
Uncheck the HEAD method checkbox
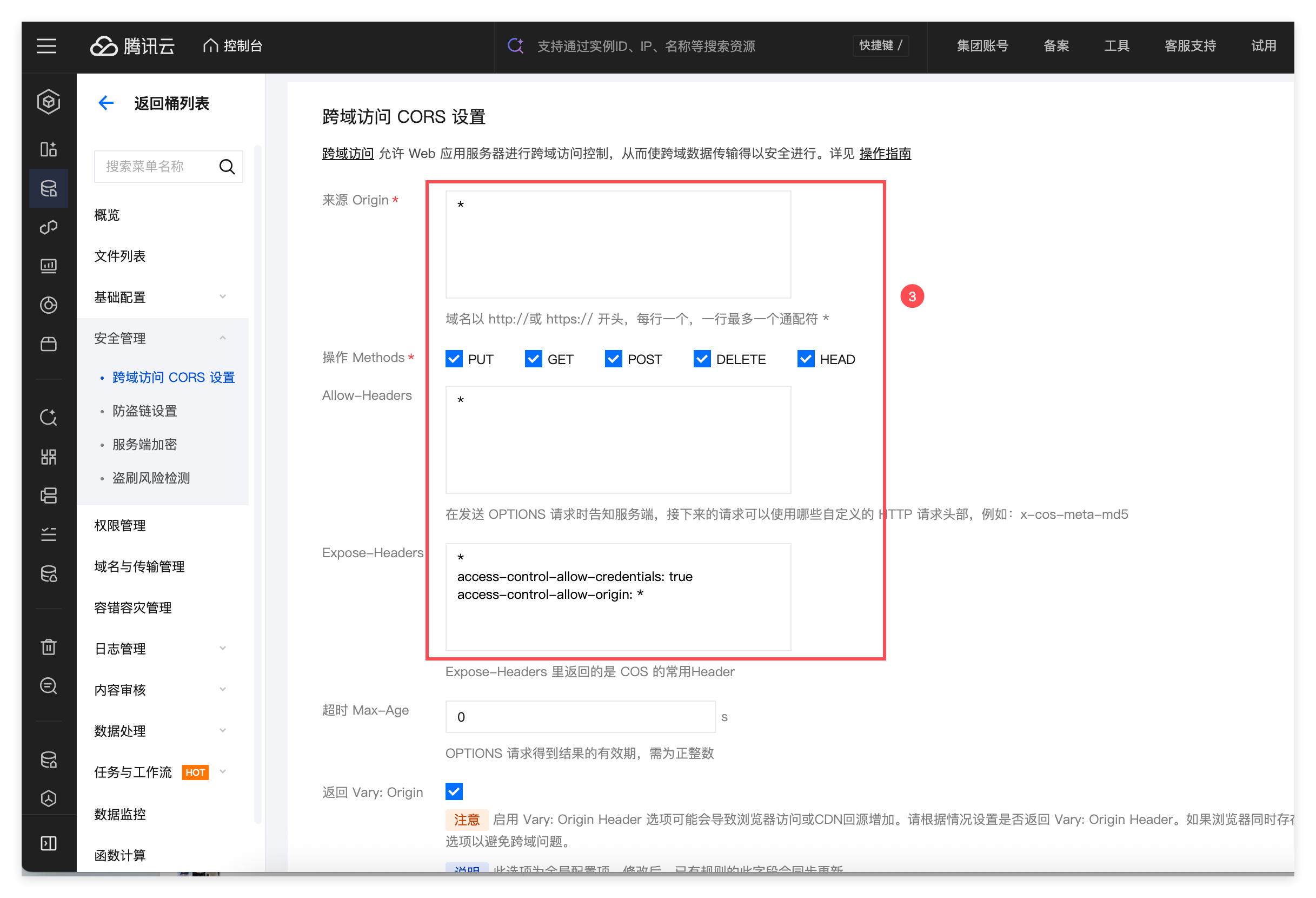coord(806,359)
